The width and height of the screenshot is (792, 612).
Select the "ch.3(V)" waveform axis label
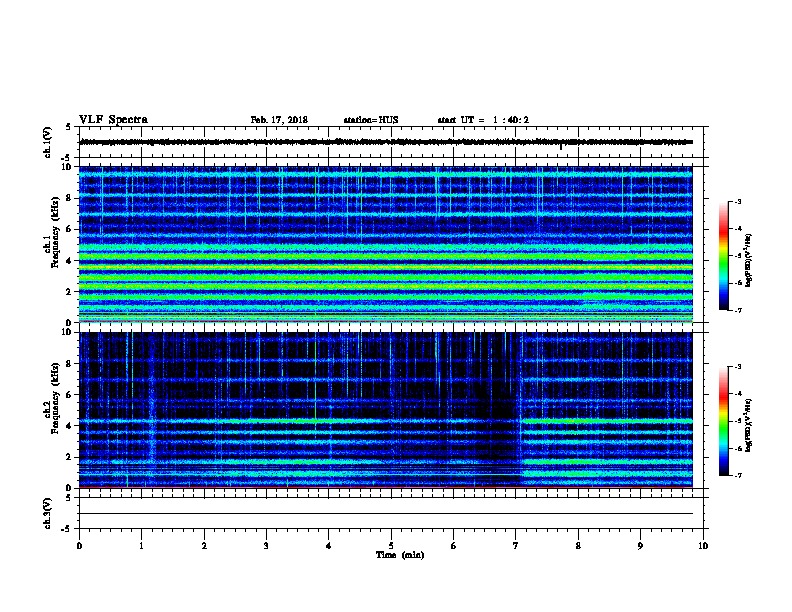47,513
